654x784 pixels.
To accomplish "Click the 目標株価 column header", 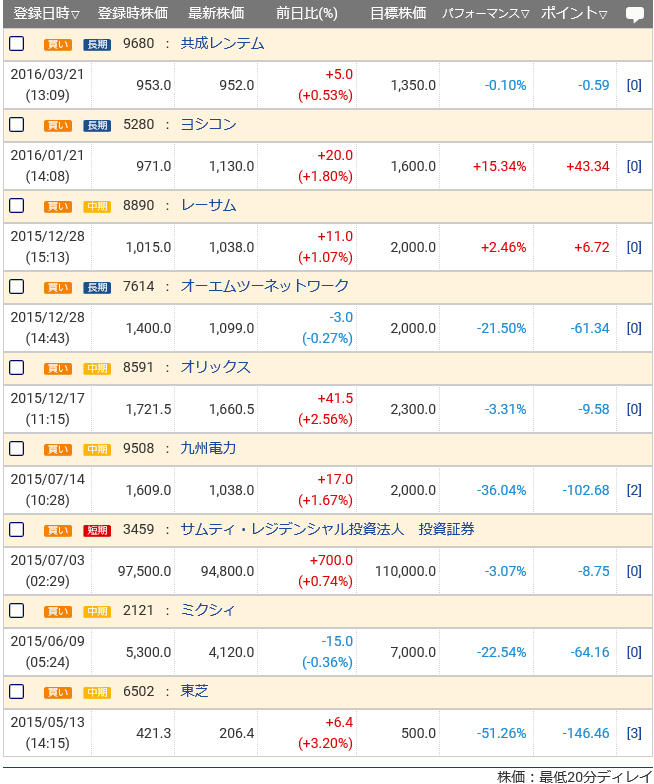I will point(397,14).
